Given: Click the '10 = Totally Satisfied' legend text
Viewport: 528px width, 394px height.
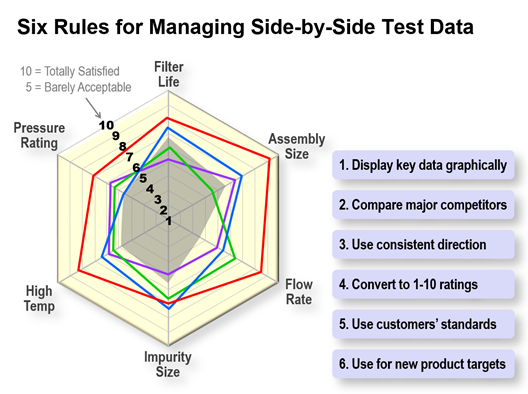Looking at the screenshot, I should point(70,71).
